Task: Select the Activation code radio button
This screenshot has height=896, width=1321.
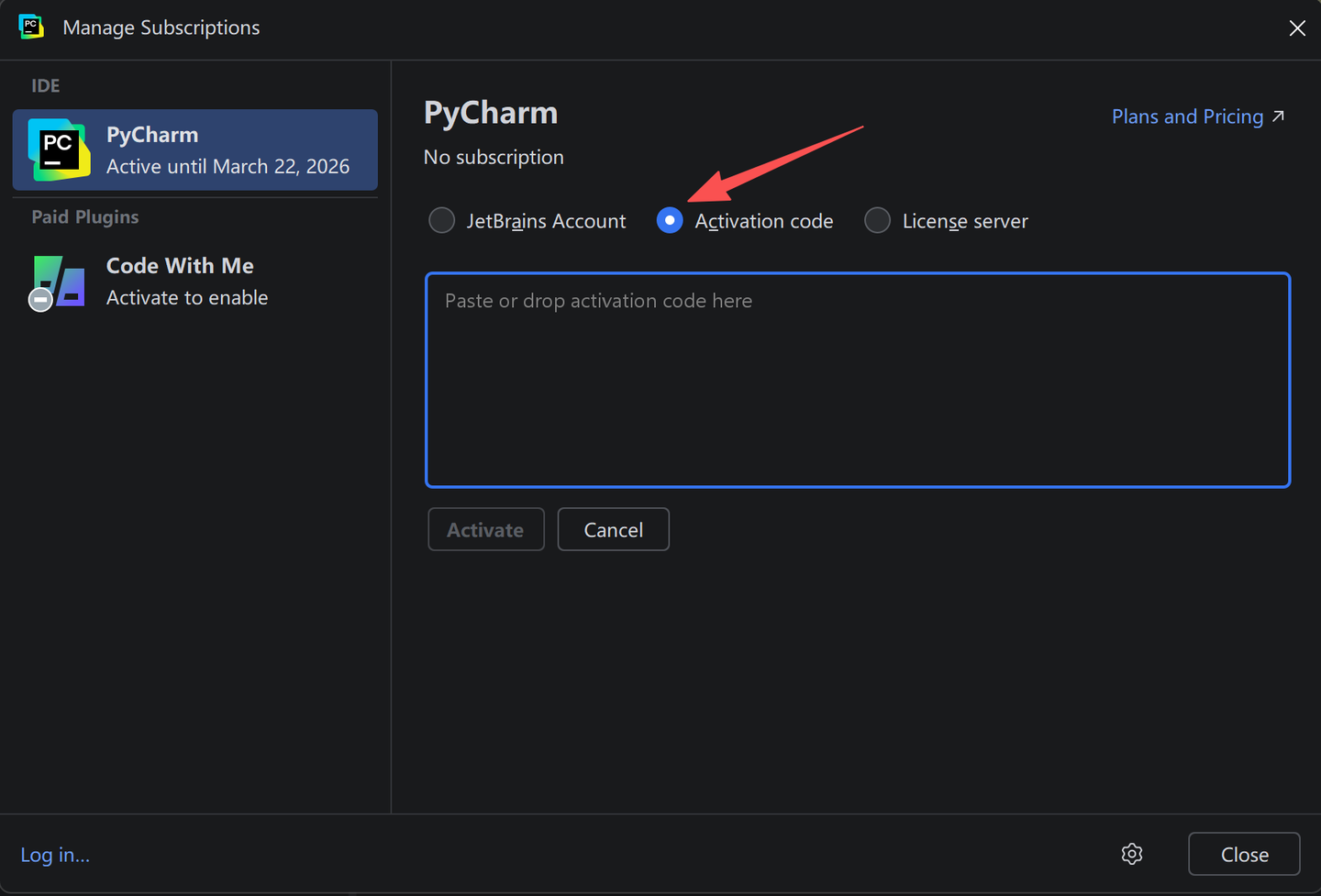Action: 670,221
